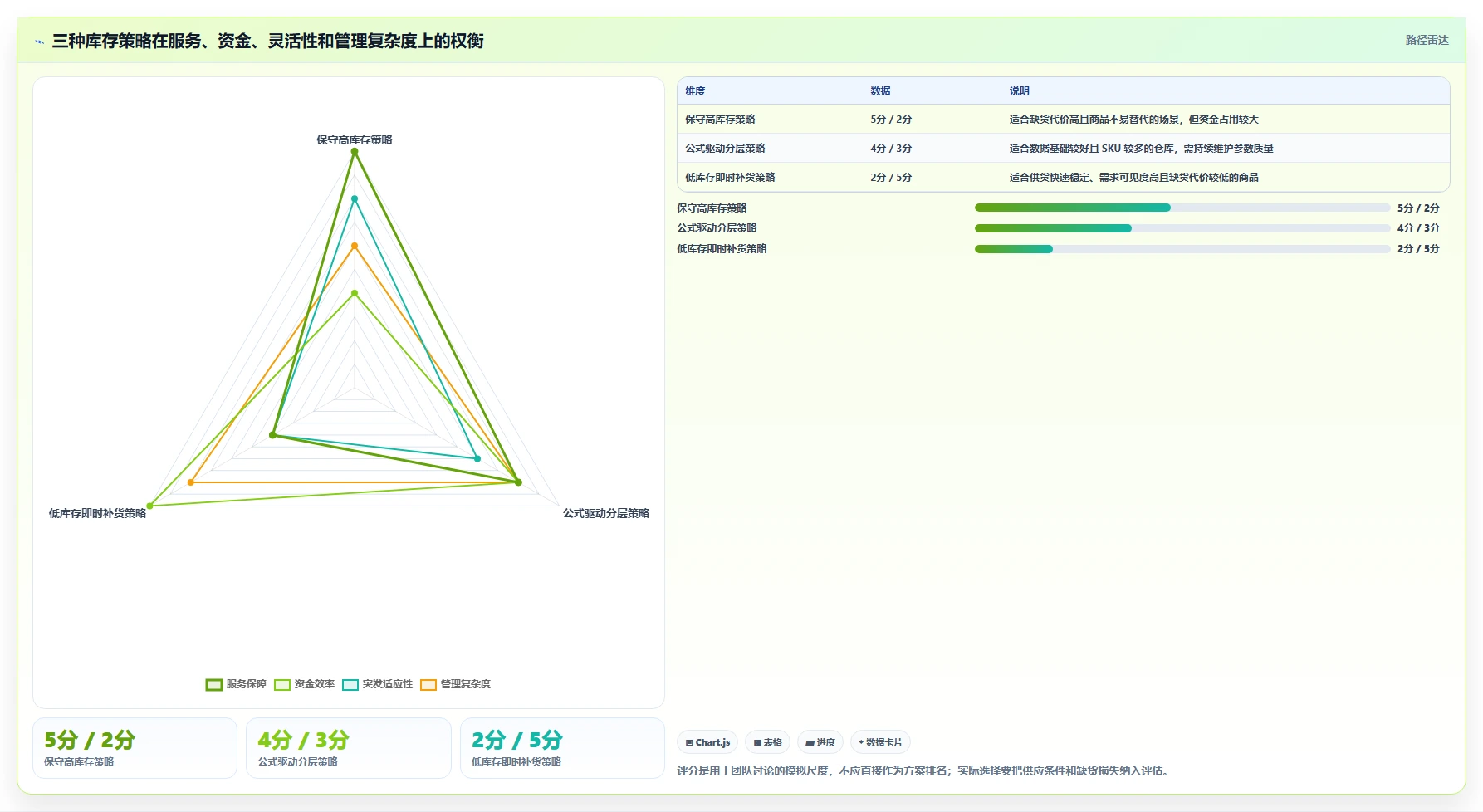Click the radar axis label 公式驱动分层策略
This screenshot has height=812, width=1483.
coord(606,513)
